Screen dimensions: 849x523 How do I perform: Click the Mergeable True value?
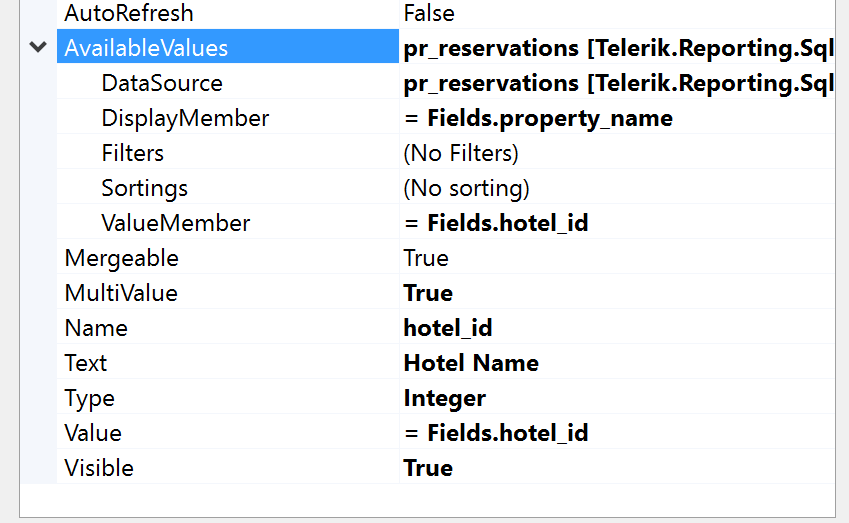(426, 258)
